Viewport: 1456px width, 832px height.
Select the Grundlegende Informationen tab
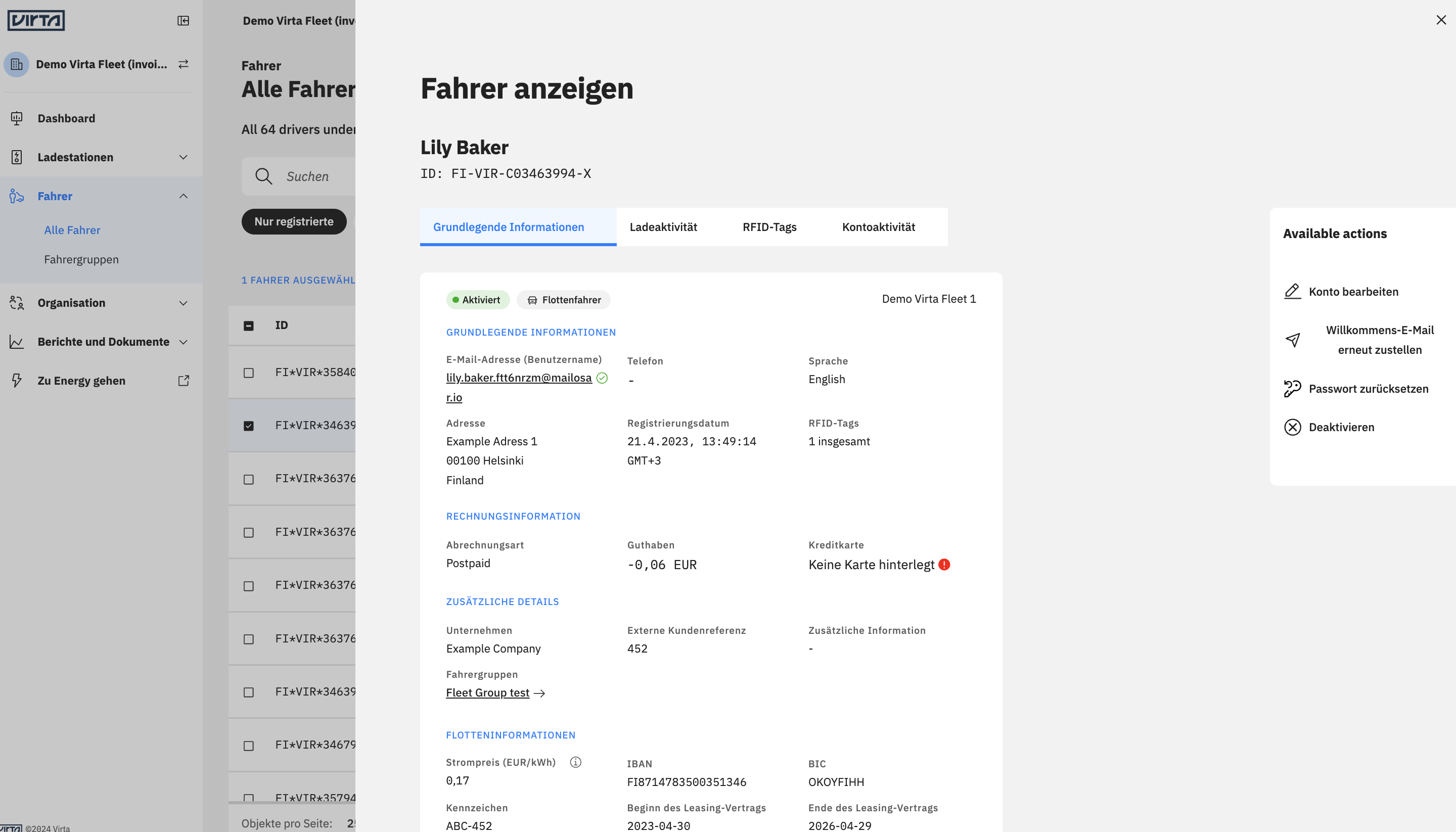(x=518, y=227)
